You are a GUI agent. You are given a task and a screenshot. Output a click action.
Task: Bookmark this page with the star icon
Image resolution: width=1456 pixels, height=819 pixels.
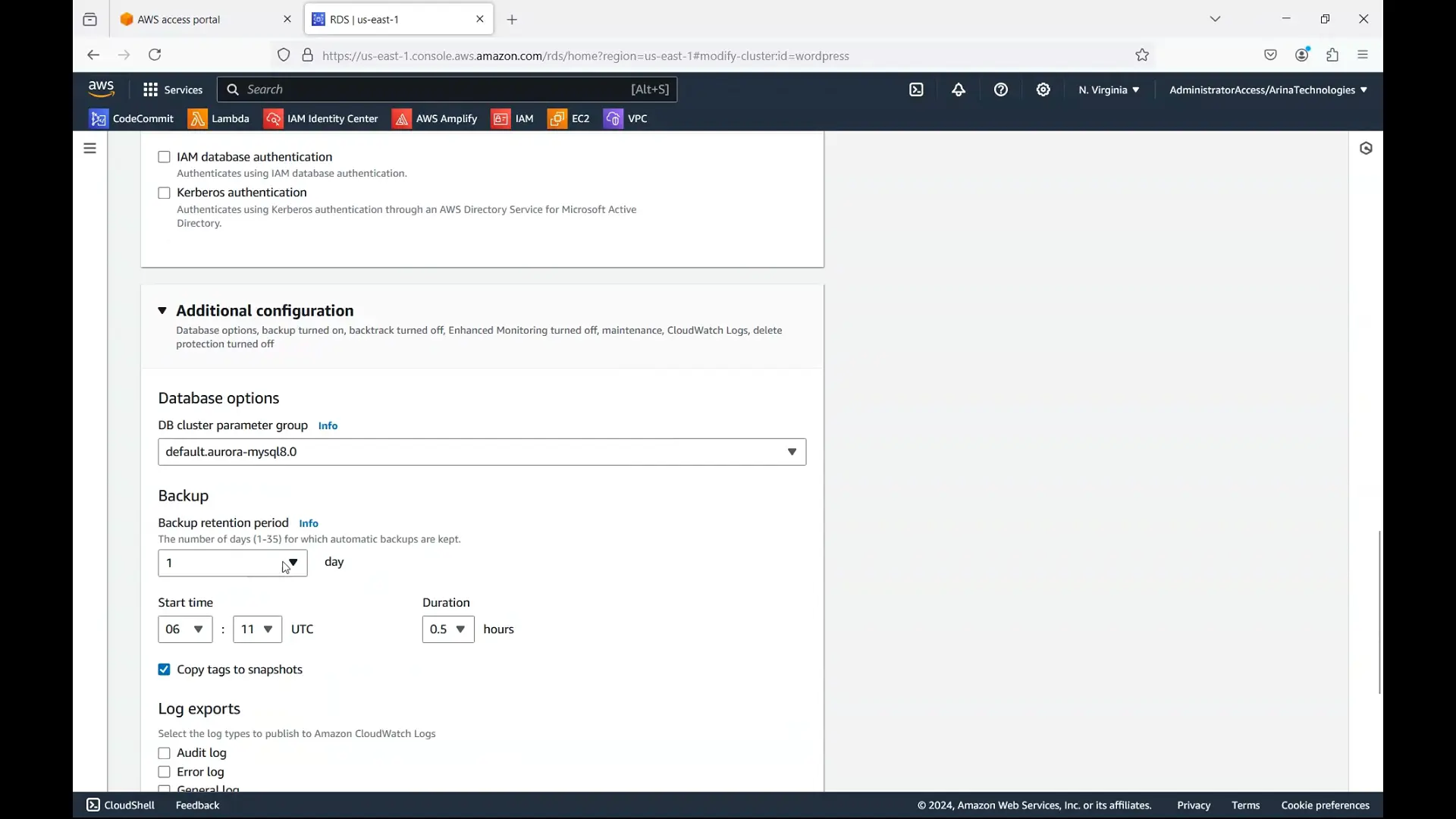pos(1143,55)
